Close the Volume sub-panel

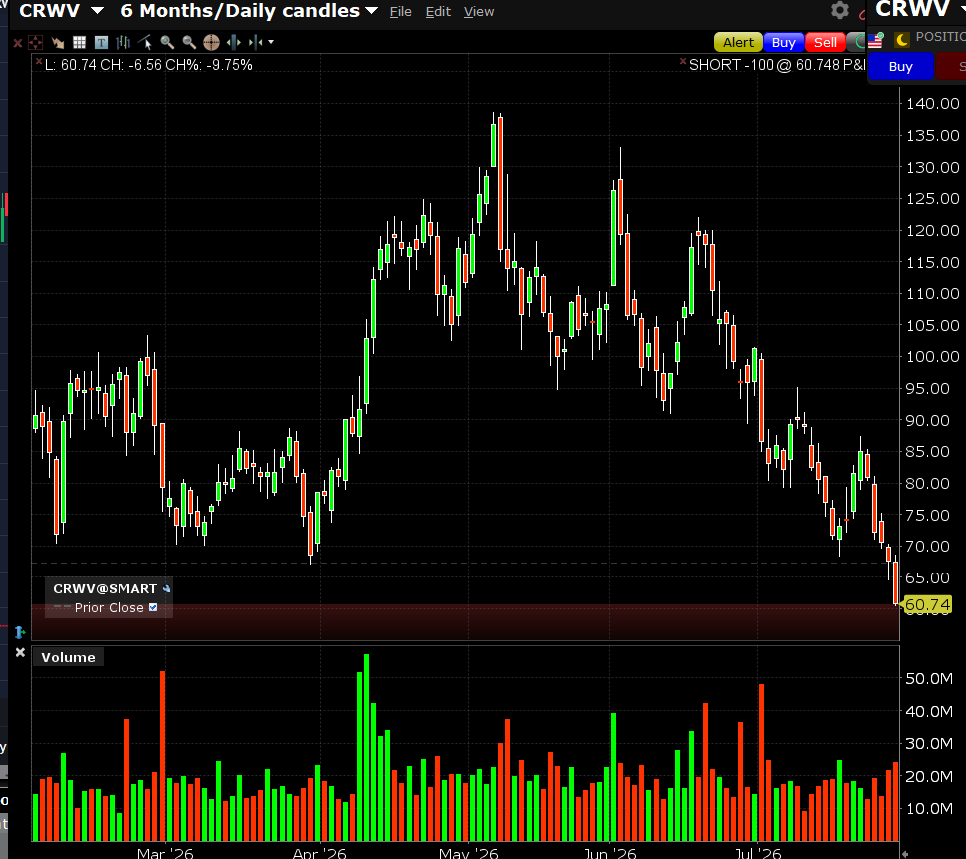click(x=20, y=652)
